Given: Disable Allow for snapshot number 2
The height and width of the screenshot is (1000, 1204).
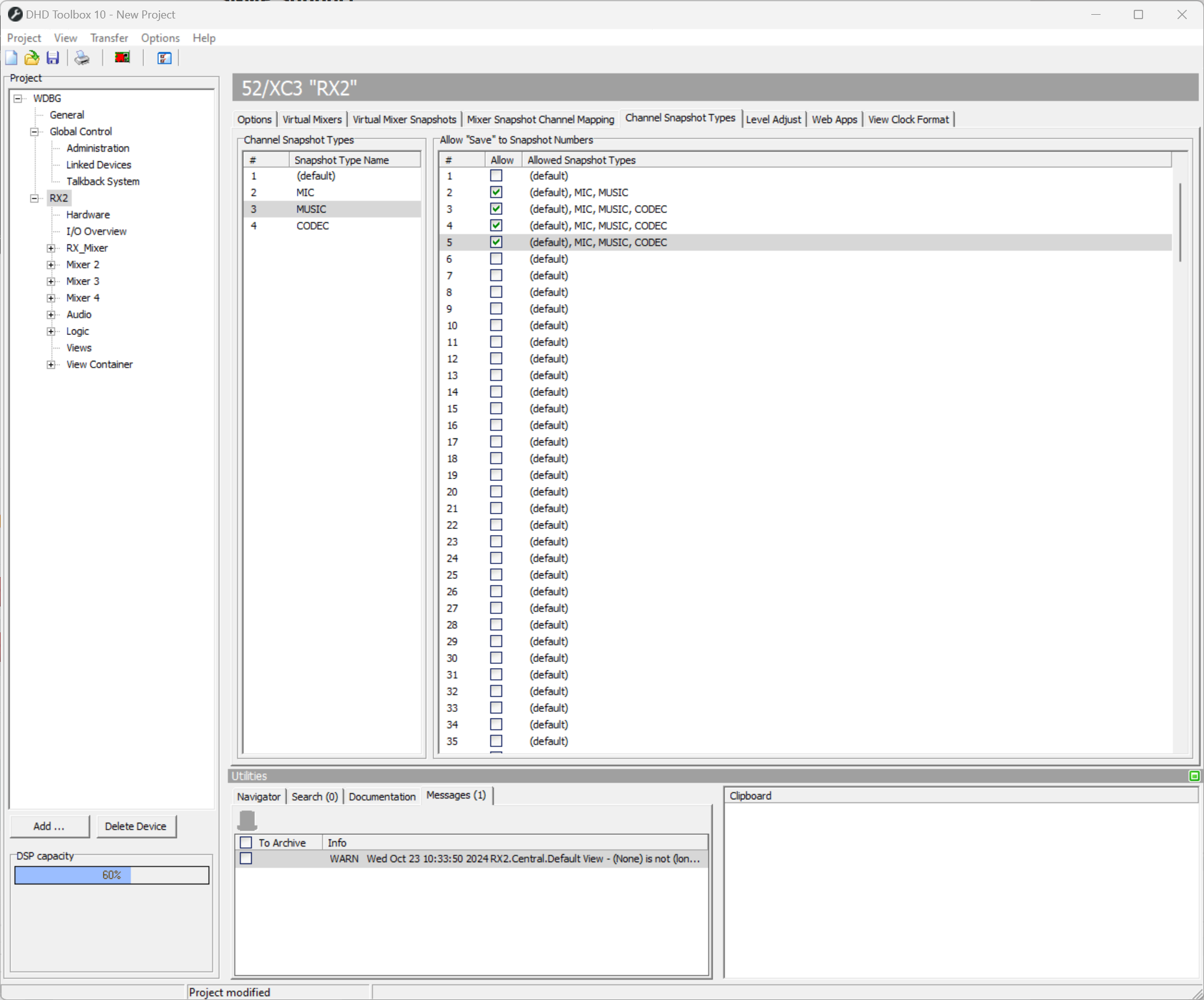Looking at the screenshot, I should pyautogui.click(x=496, y=192).
